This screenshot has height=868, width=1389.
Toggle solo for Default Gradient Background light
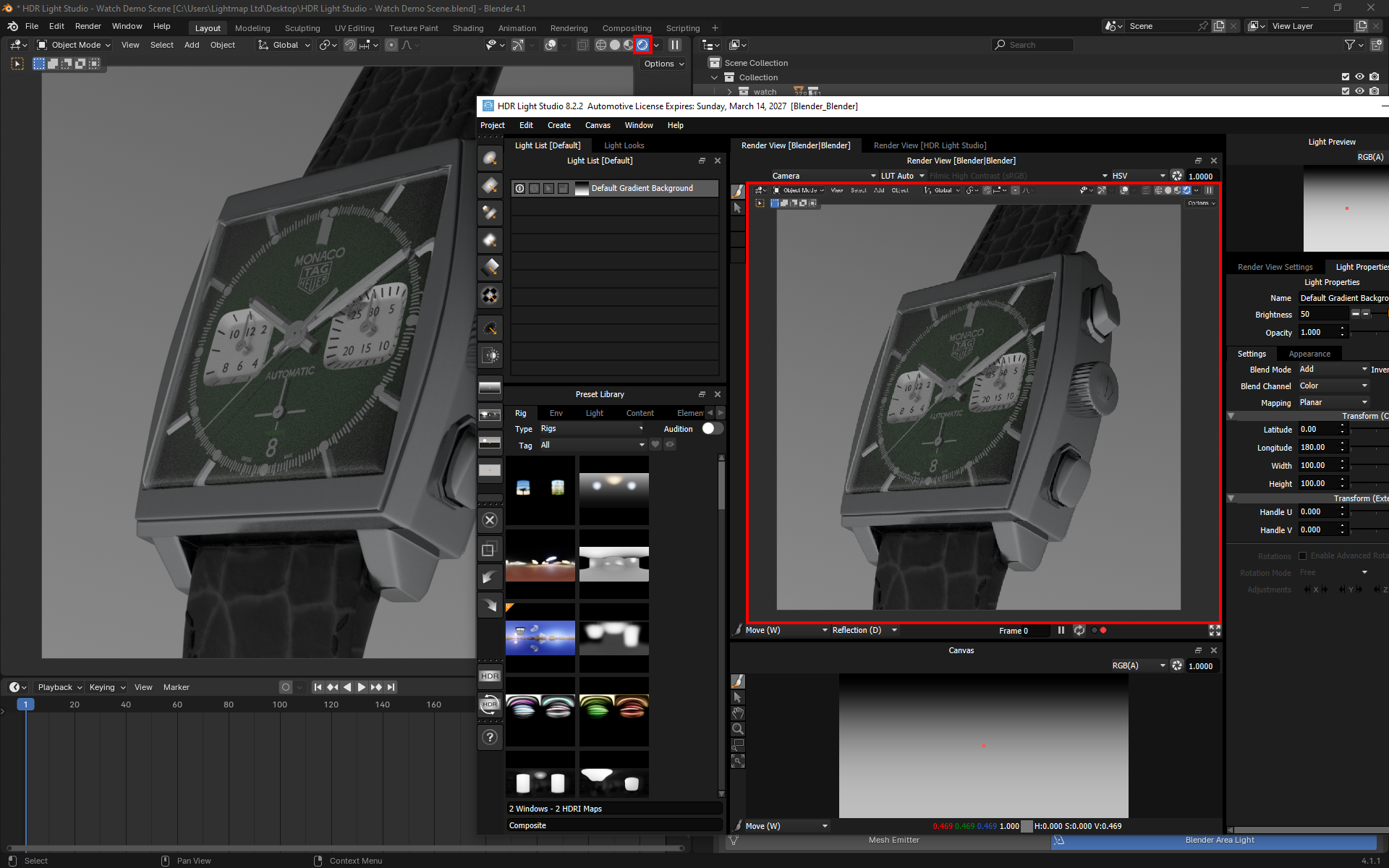pyautogui.click(x=534, y=188)
